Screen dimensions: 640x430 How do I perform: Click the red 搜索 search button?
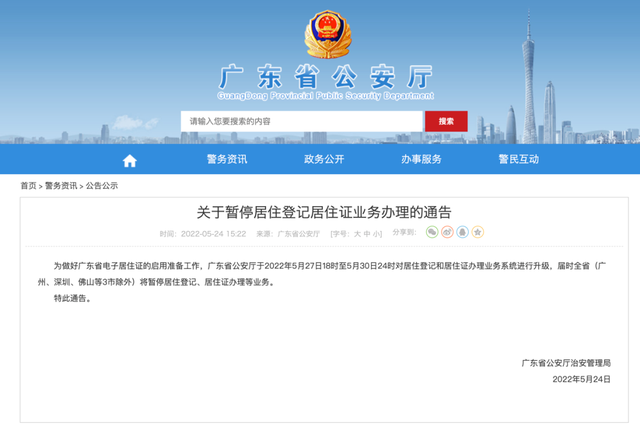coord(446,121)
